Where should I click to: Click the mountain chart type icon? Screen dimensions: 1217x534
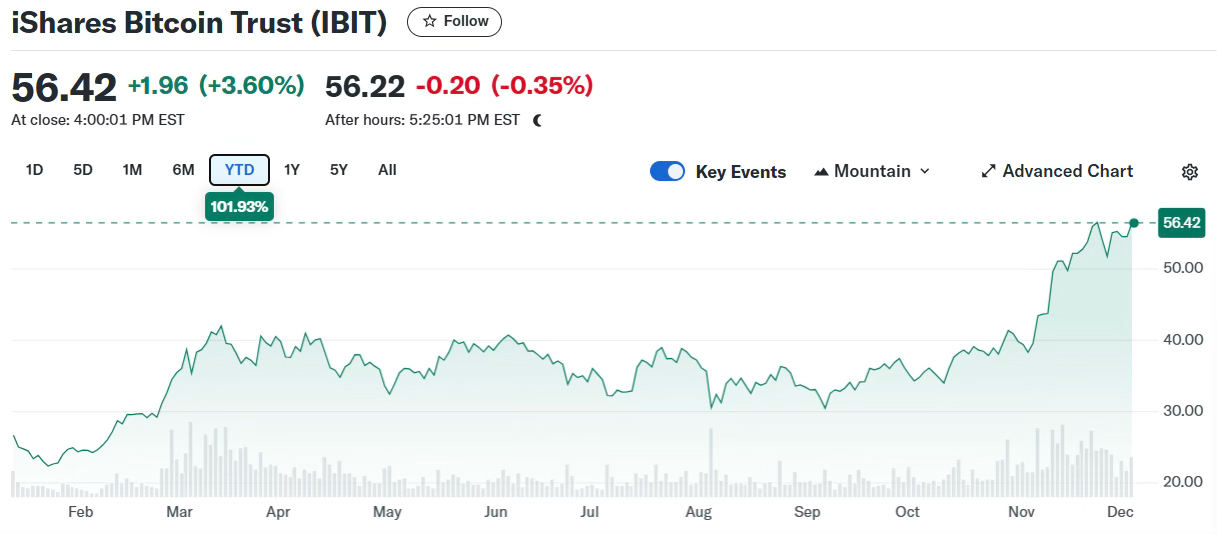(x=822, y=172)
